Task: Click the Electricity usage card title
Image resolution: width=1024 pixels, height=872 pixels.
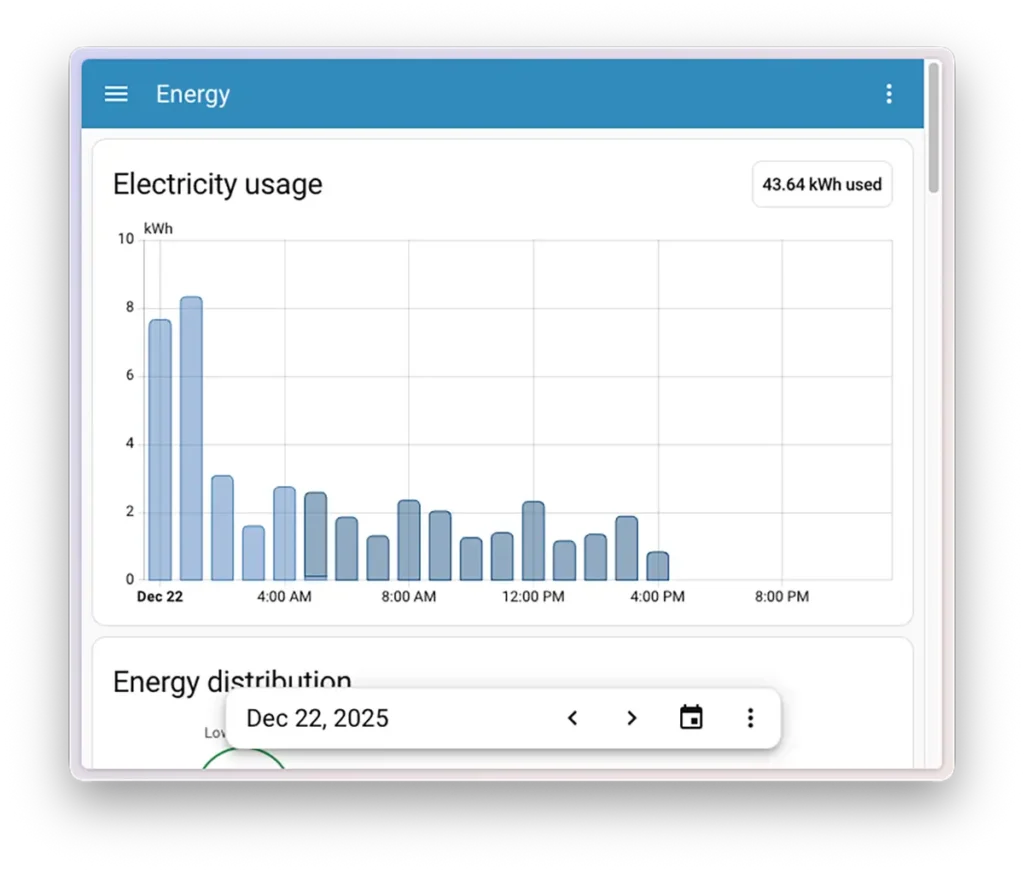Action: coord(217,184)
